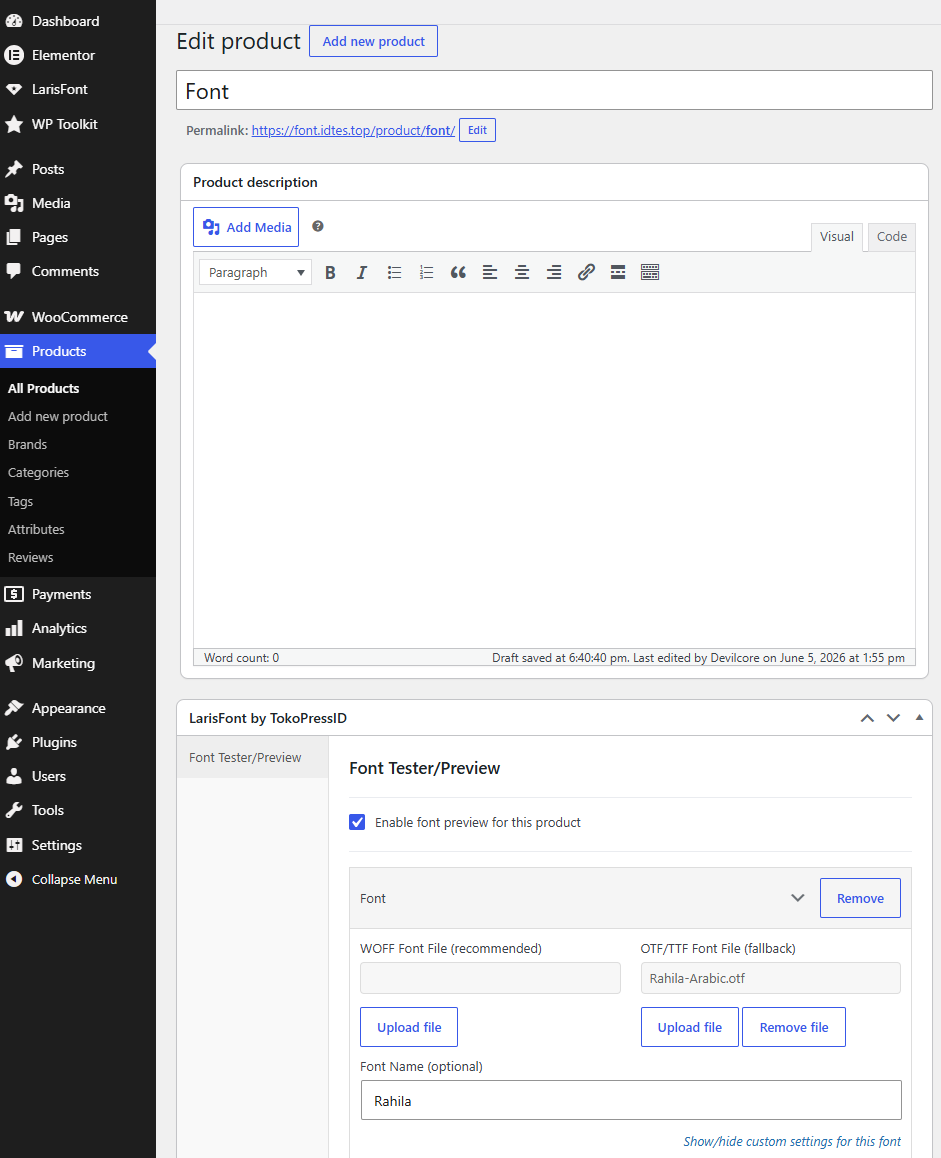Apply Italic formatting in editor toolbar

coord(362,273)
